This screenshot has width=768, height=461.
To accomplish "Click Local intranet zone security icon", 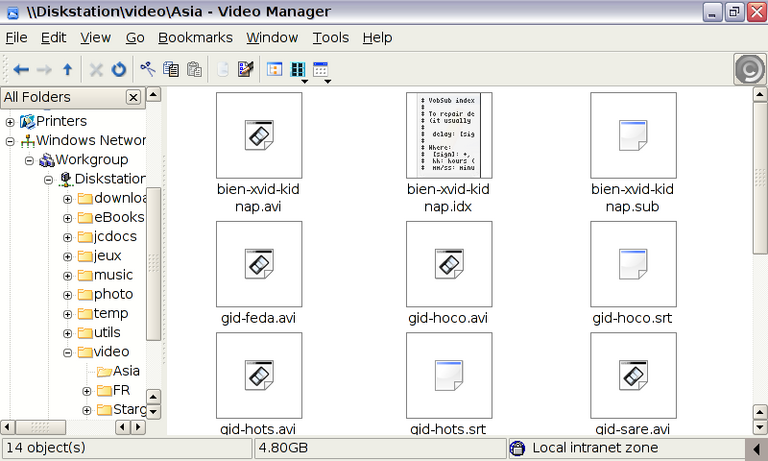I will tap(517, 448).
